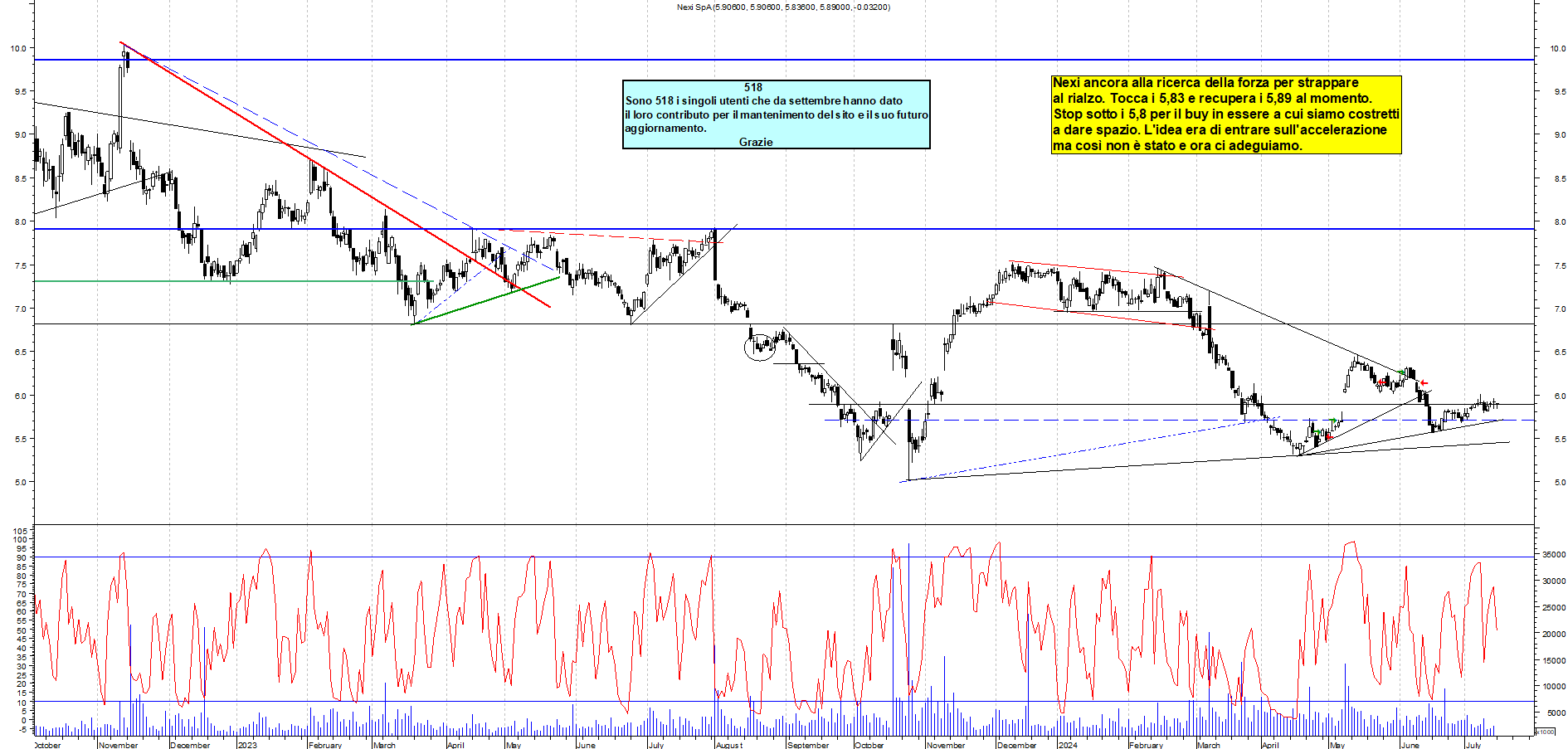Click the 9.5 label on right price axis
This screenshot has height=749, width=1568.
tap(1560, 91)
